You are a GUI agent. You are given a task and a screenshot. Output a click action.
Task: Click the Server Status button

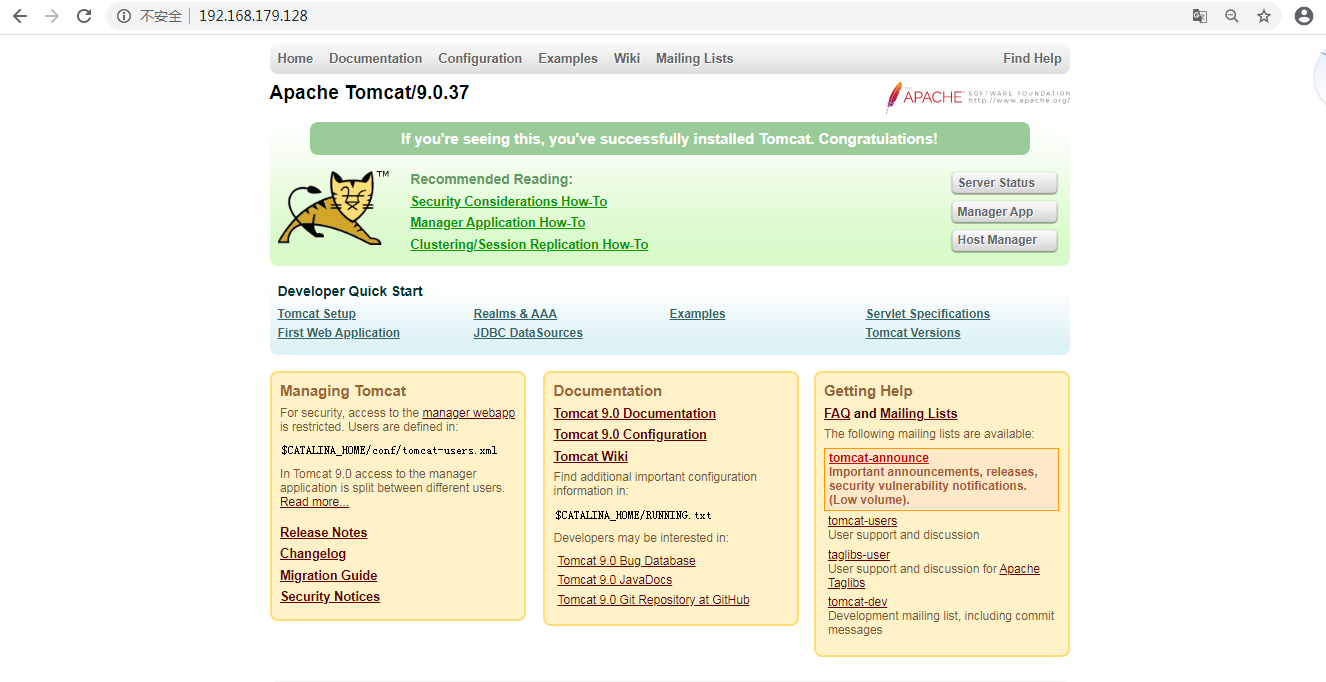click(x=1004, y=183)
